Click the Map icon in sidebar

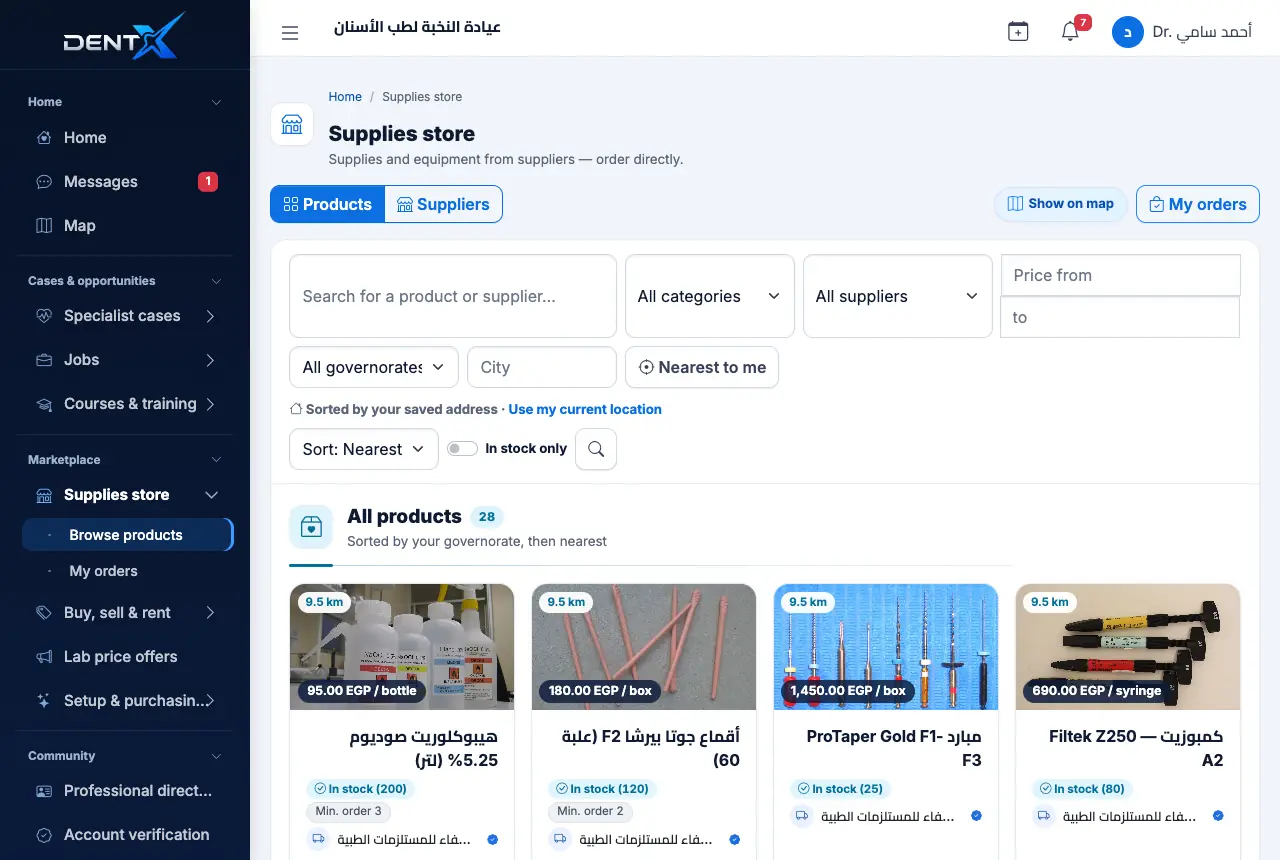click(44, 226)
